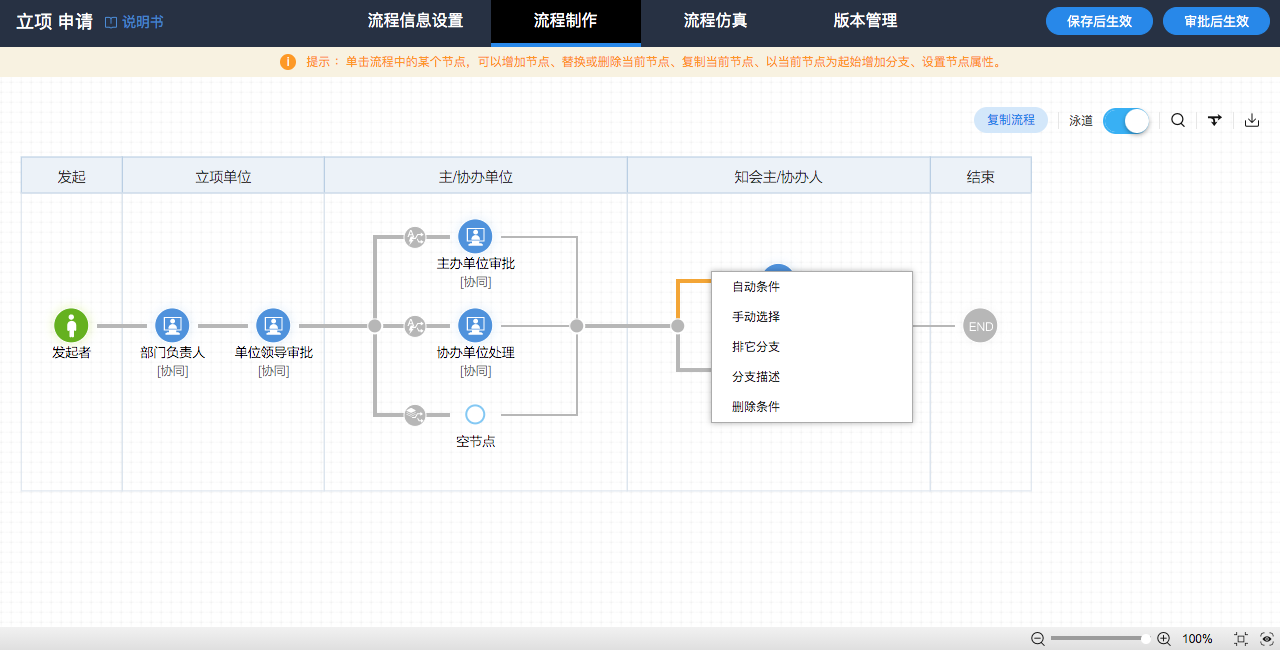Zoom out with the minus magnifier

coord(1038,638)
